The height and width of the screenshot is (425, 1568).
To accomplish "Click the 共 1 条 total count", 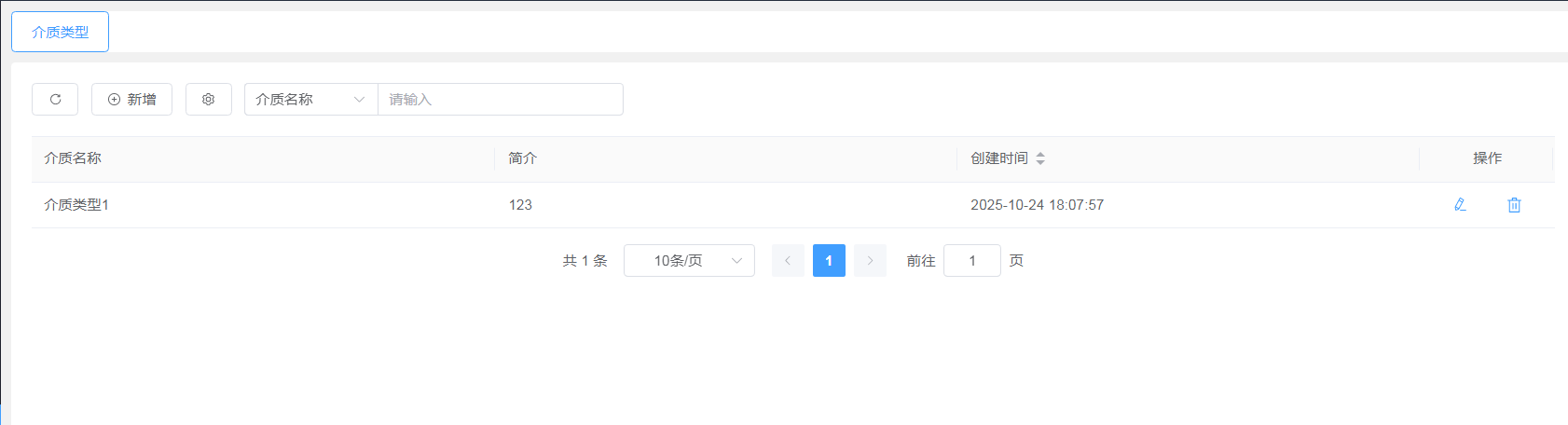I will [585, 261].
